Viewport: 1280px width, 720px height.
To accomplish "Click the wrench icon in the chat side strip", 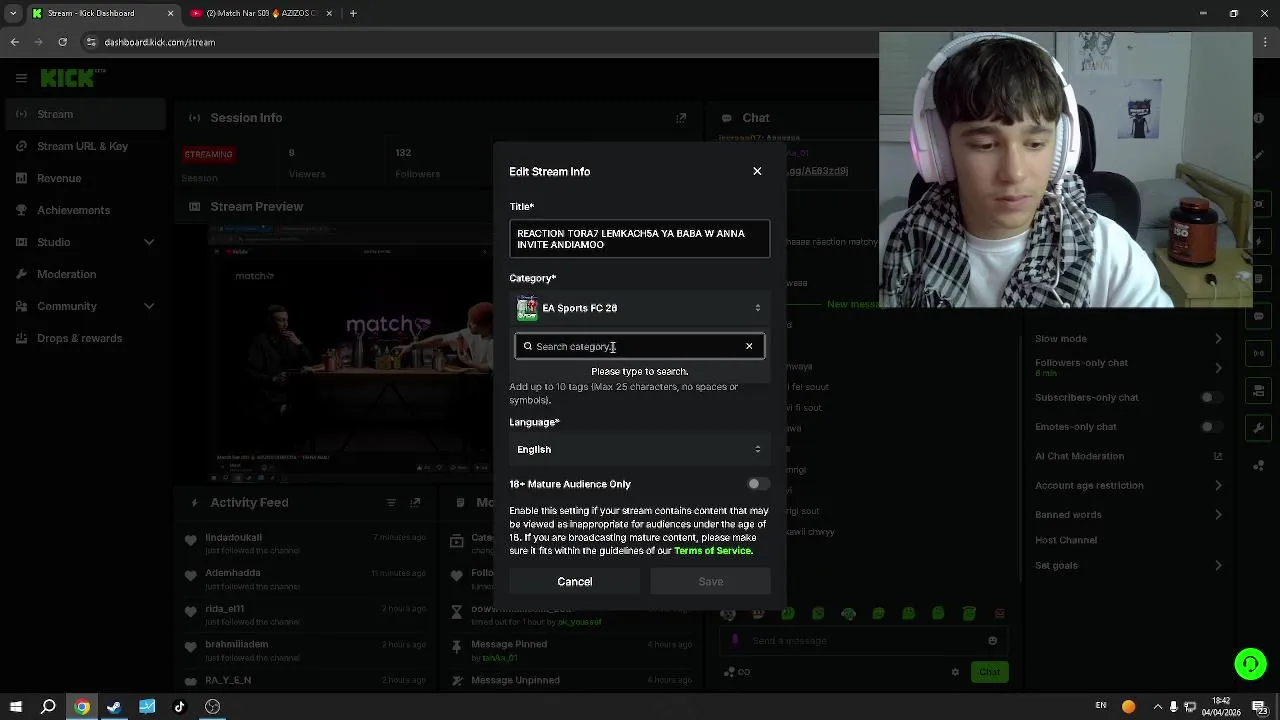I will click(x=1259, y=428).
